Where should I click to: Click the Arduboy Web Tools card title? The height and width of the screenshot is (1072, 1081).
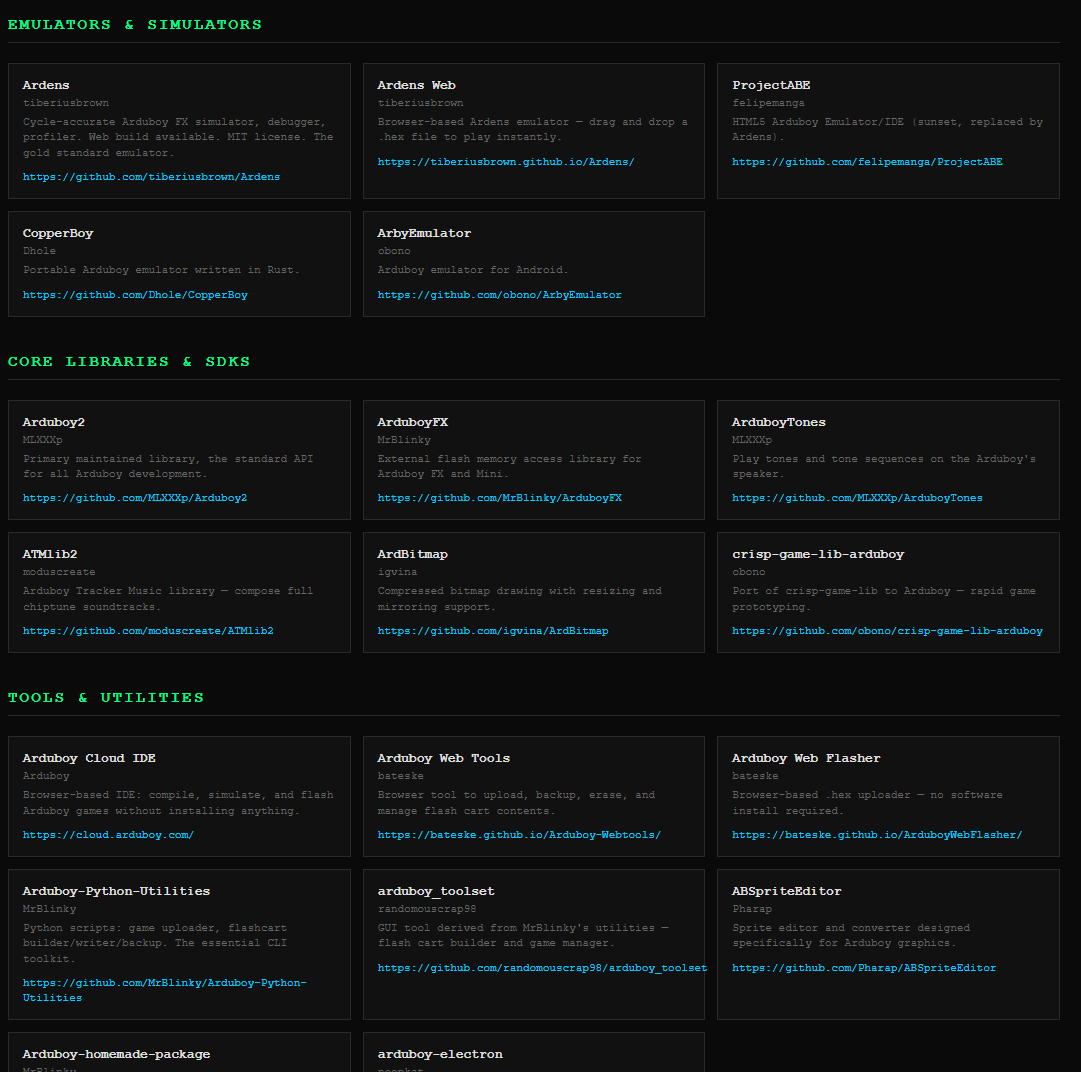[x=443, y=758]
